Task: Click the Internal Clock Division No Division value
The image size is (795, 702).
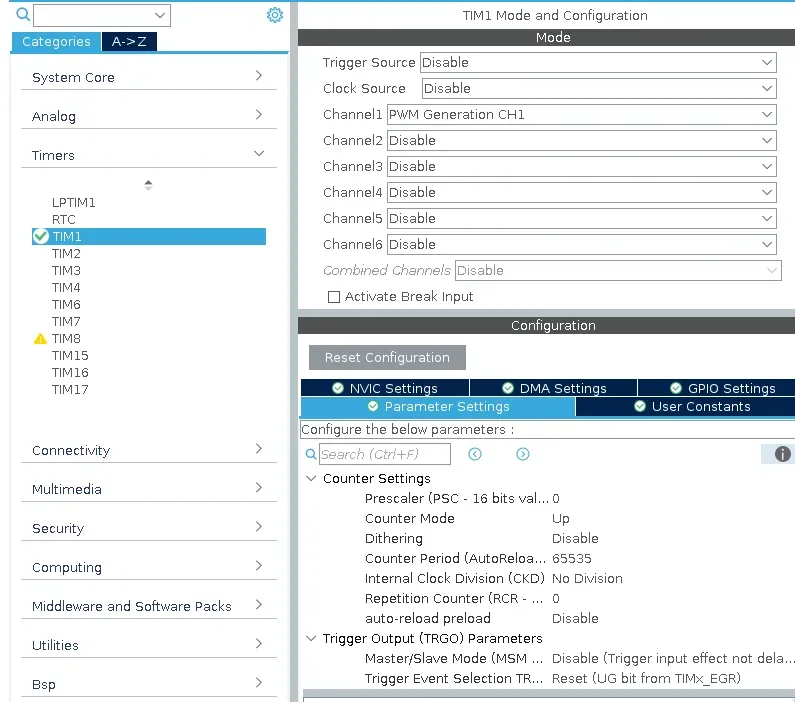Action: click(587, 578)
